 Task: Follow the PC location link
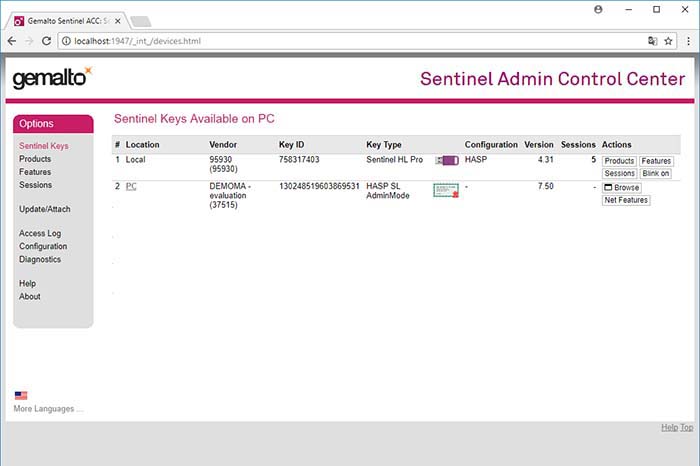[131, 186]
